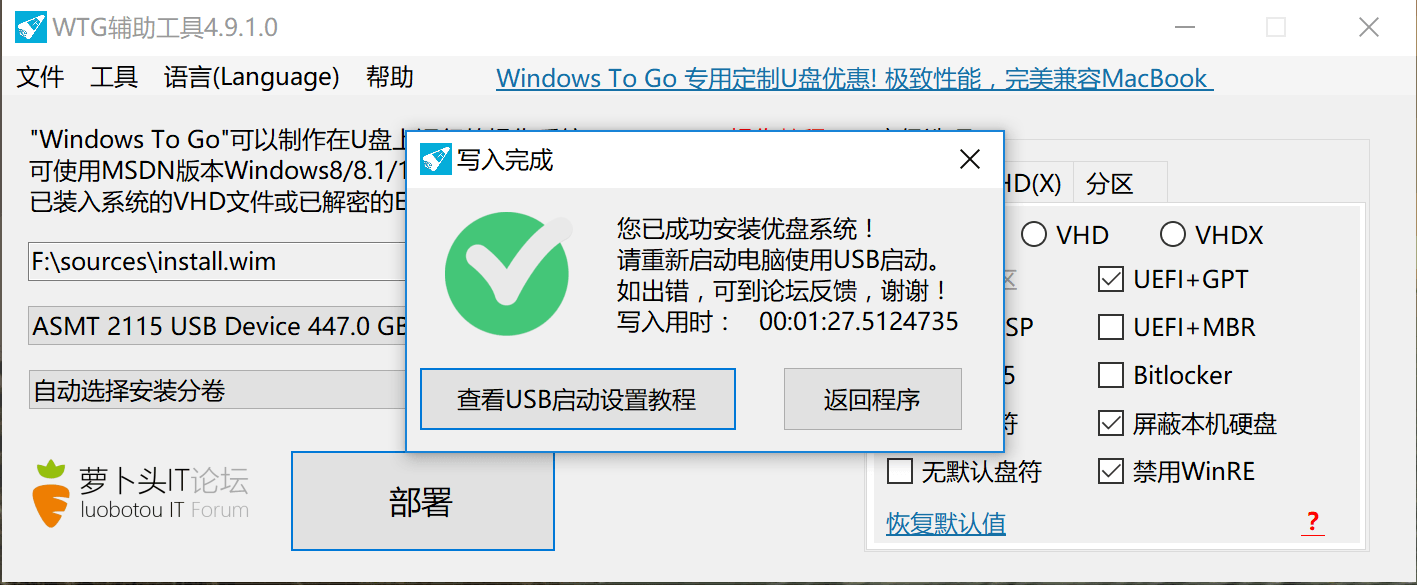Screen dimensions: 1417x585
Task: Close the 写入完成 dialog
Action: point(969,159)
